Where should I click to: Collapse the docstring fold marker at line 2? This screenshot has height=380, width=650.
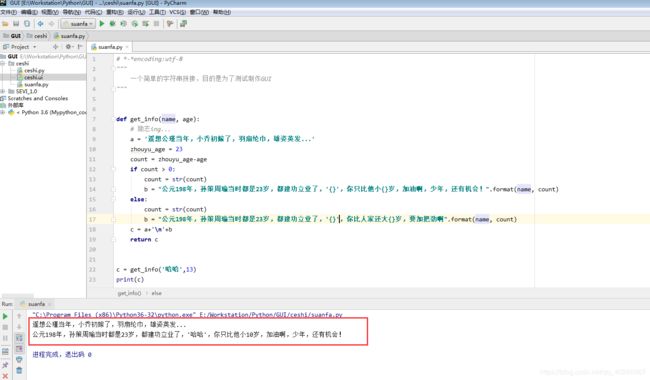[114, 69]
